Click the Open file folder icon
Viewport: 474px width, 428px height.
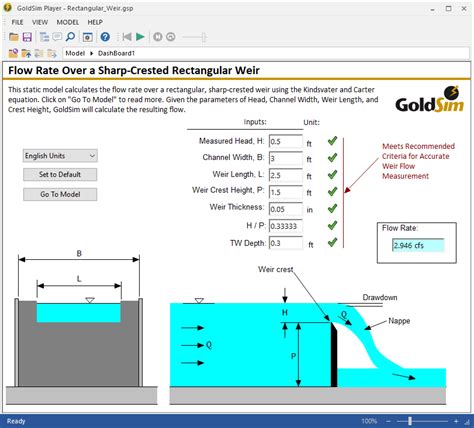click(14, 37)
